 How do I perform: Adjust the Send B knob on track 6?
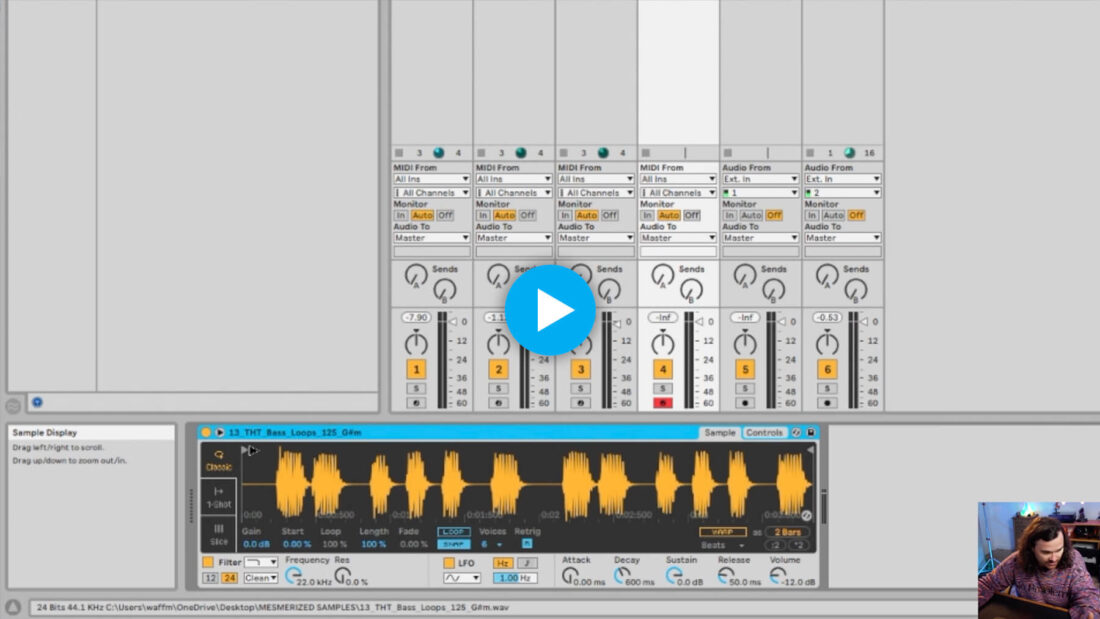(x=855, y=289)
